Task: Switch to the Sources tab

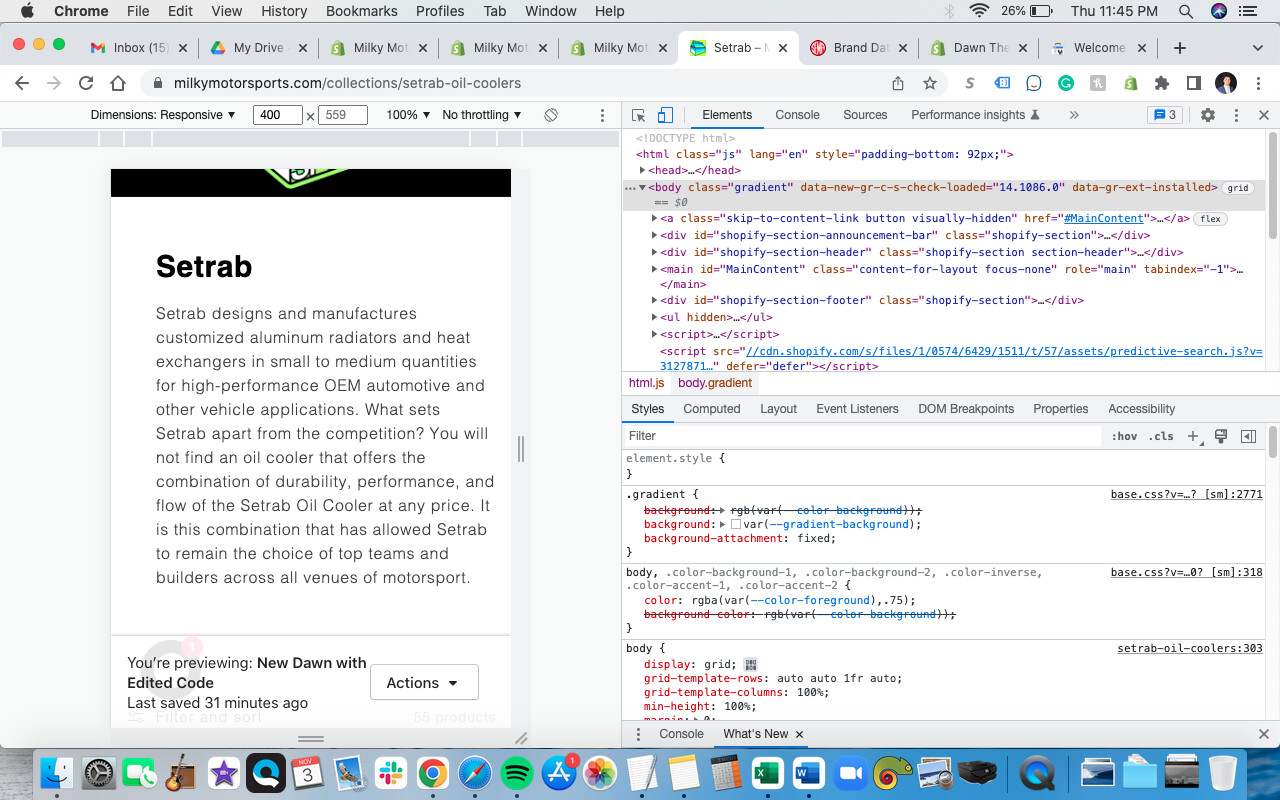Action: coord(865,115)
